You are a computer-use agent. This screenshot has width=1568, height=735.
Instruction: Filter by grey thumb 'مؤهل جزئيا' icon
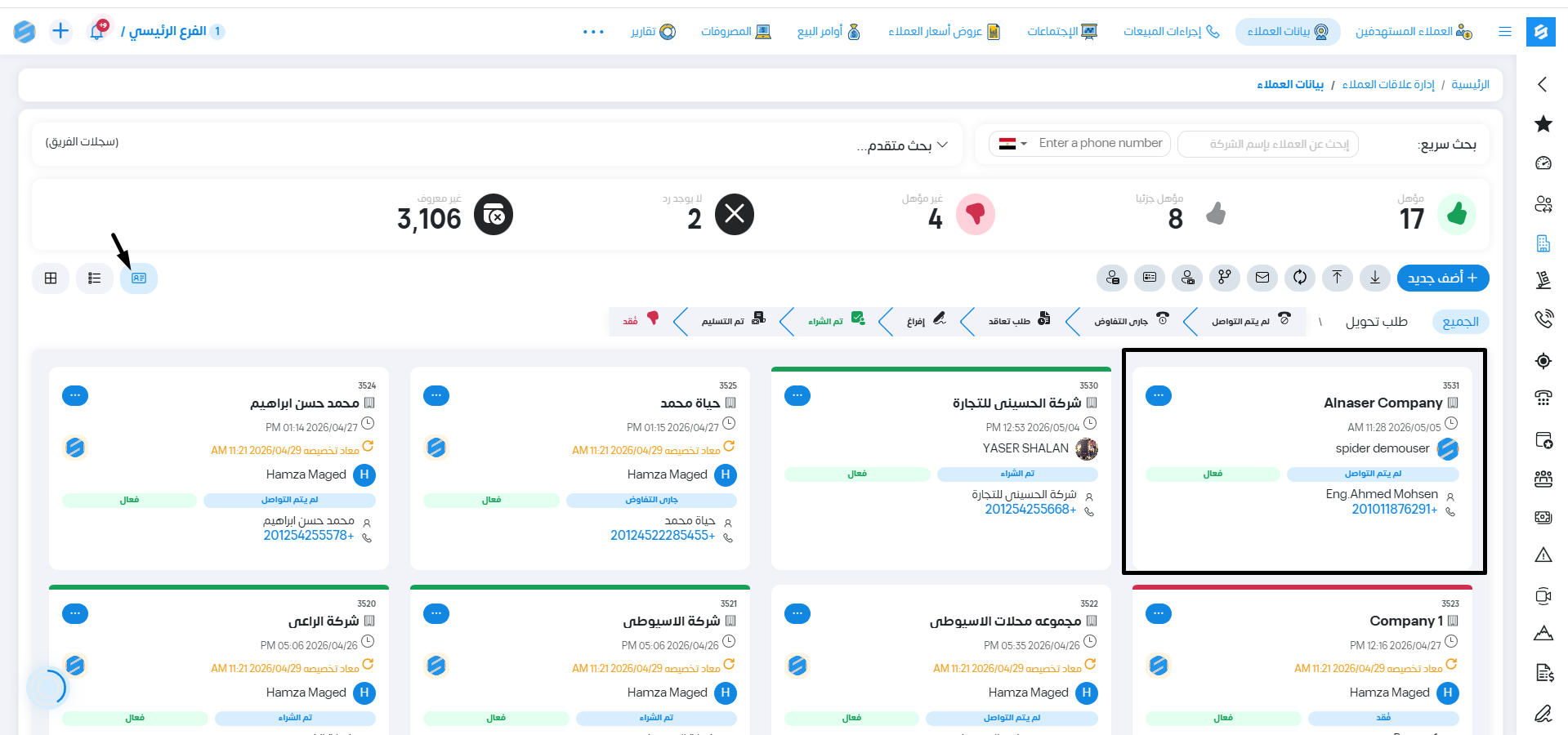click(x=1216, y=215)
